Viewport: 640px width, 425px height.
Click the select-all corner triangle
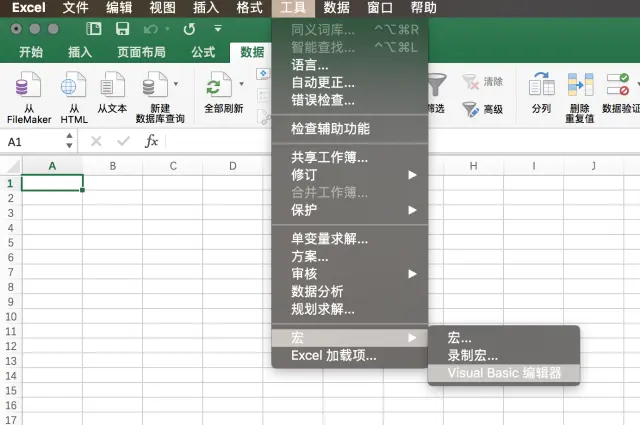click(x=13, y=166)
